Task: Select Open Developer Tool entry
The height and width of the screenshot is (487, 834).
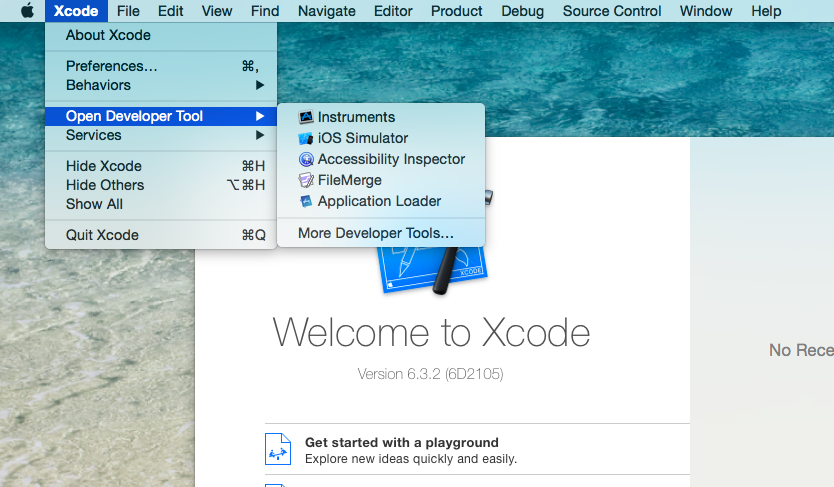Action: coord(161,116)
